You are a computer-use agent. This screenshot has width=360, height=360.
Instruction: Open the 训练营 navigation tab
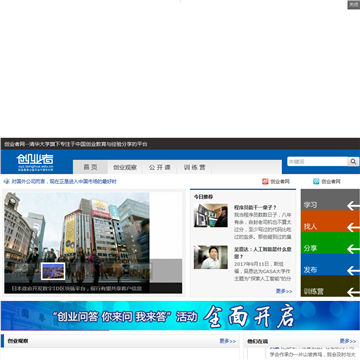[194, 167]
